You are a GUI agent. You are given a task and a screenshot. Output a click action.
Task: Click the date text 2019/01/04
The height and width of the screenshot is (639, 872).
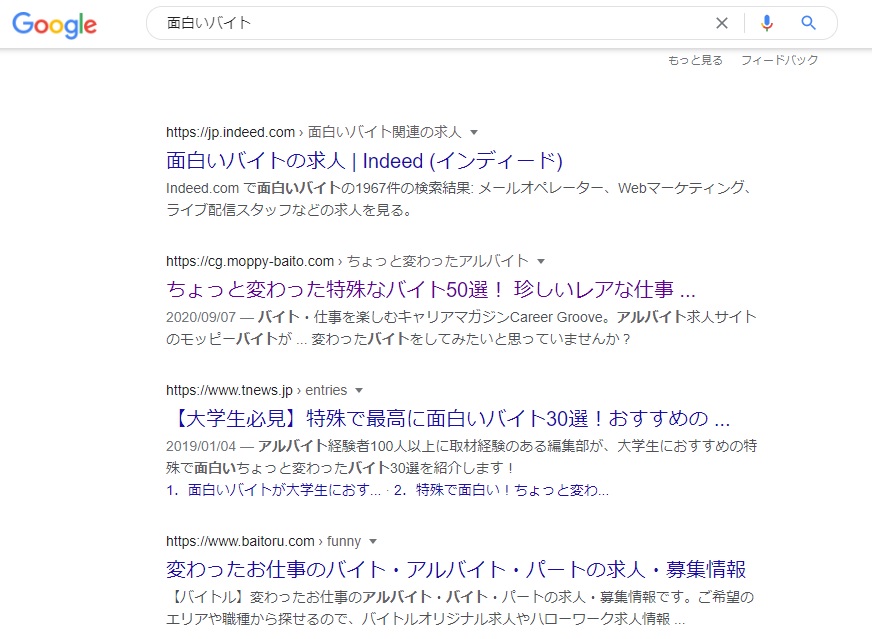point(201,446)
